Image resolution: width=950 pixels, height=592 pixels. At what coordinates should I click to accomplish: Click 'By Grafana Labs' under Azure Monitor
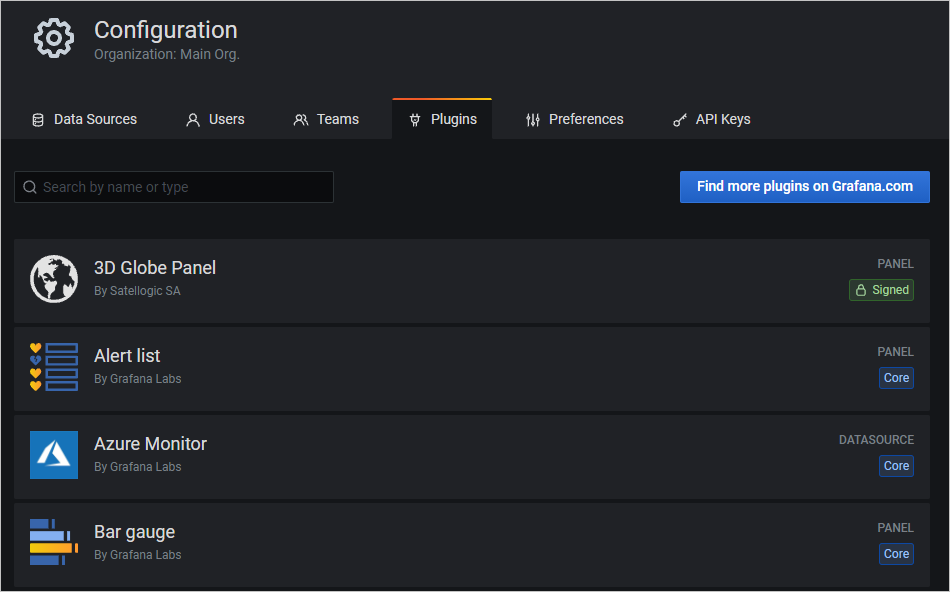138,467
